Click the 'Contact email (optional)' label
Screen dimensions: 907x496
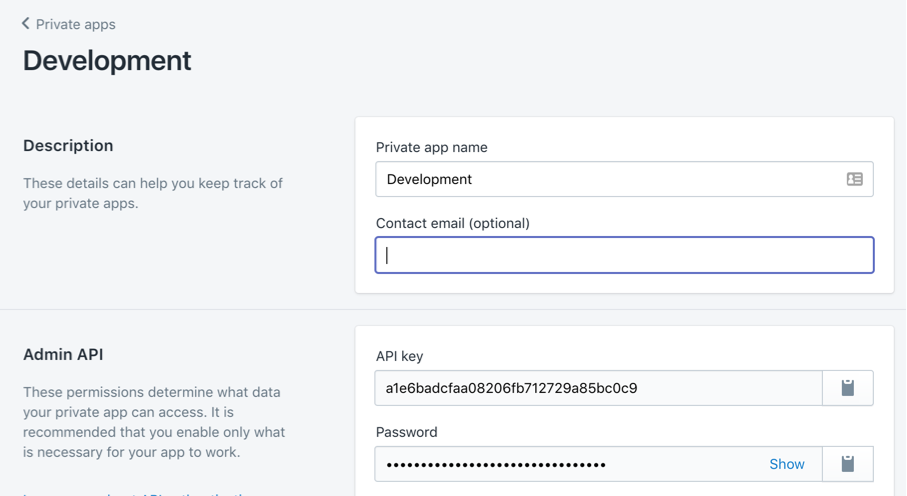[453, 223]
